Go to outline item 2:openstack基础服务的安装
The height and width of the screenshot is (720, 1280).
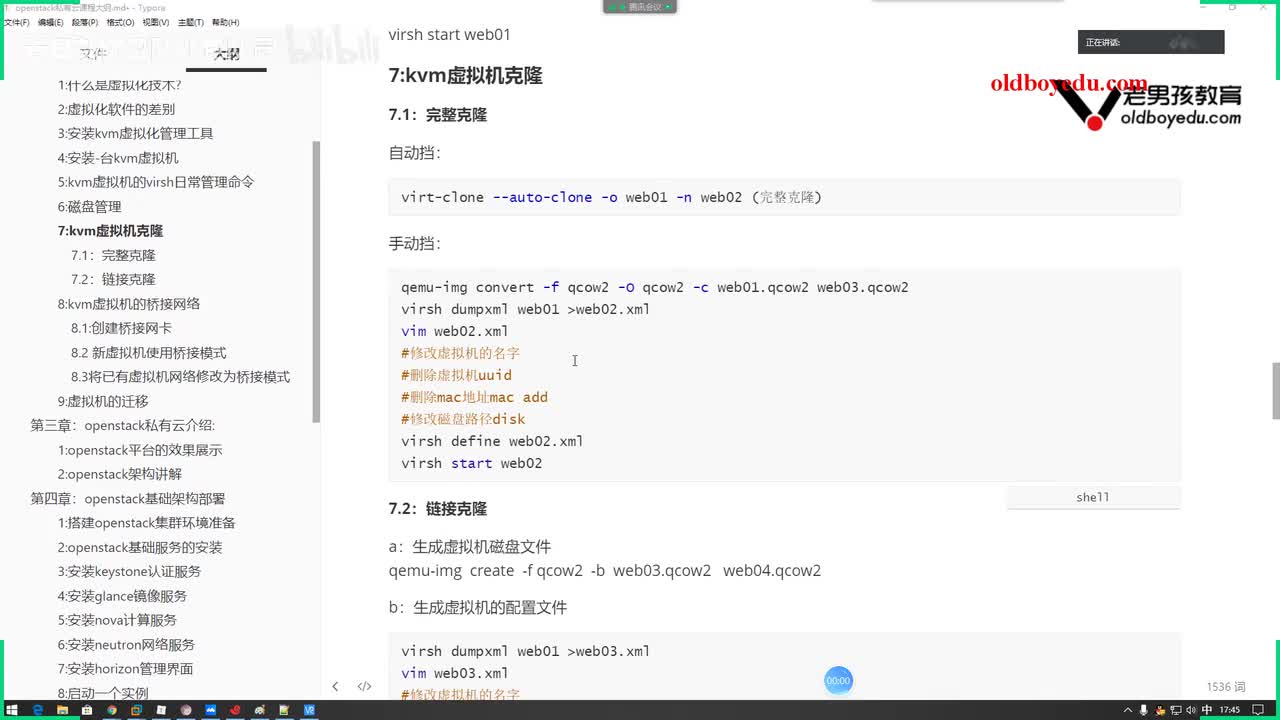[140, 547]
